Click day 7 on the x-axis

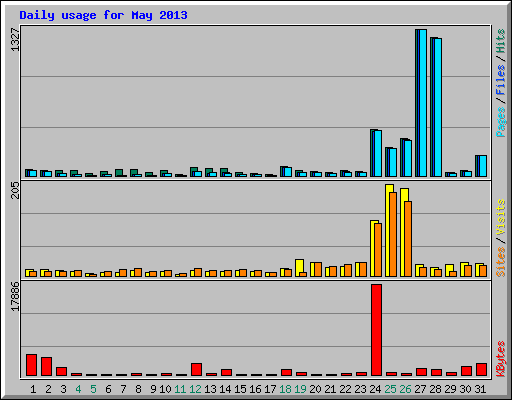(123, 389)
